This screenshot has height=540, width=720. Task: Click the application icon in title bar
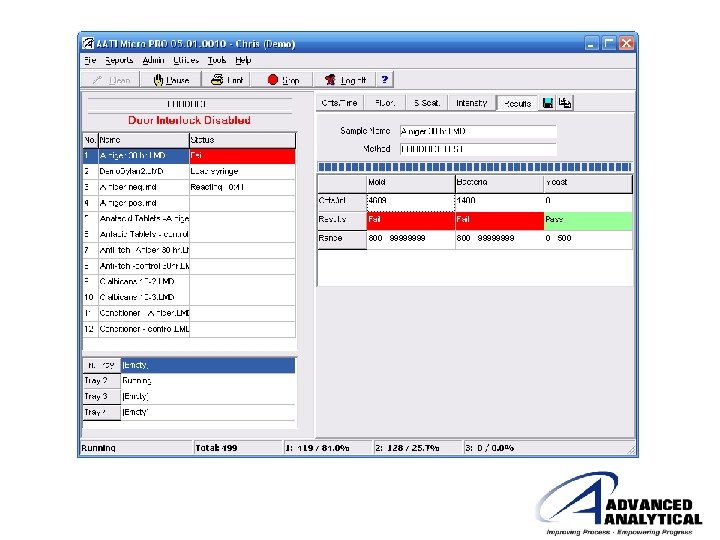(88, 44)
